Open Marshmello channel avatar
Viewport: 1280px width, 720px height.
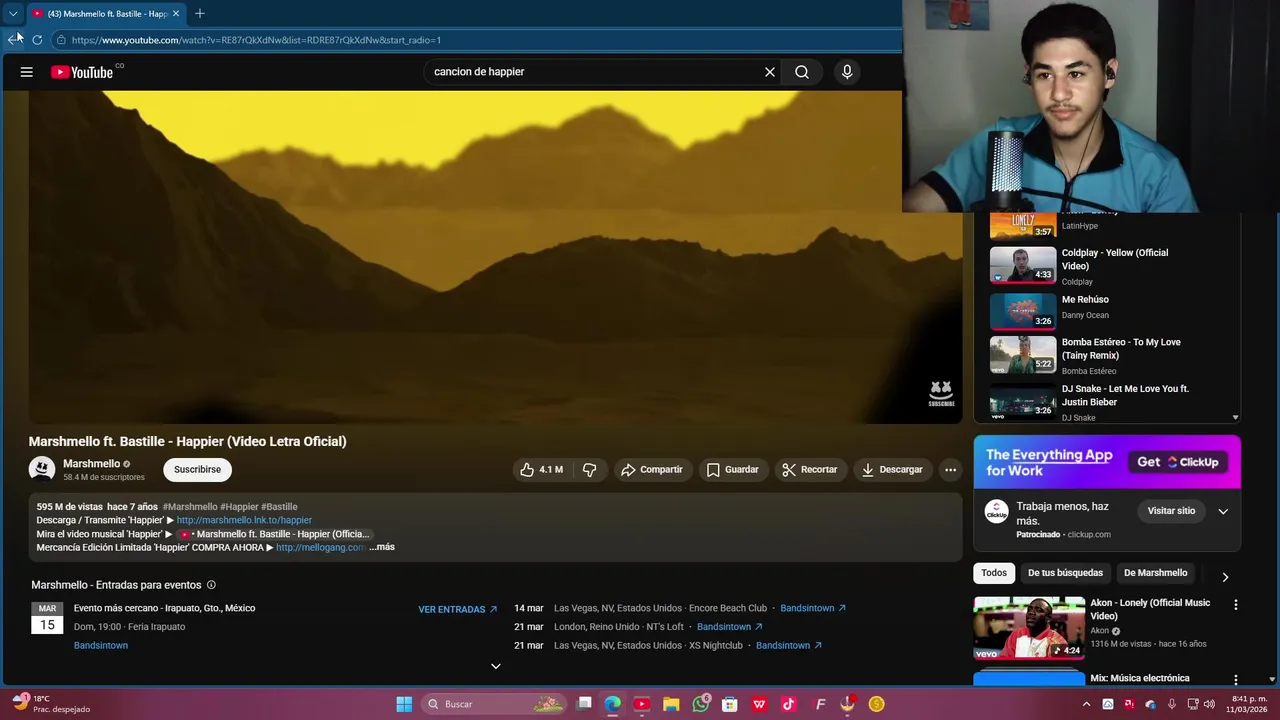(x=42, y=469)
